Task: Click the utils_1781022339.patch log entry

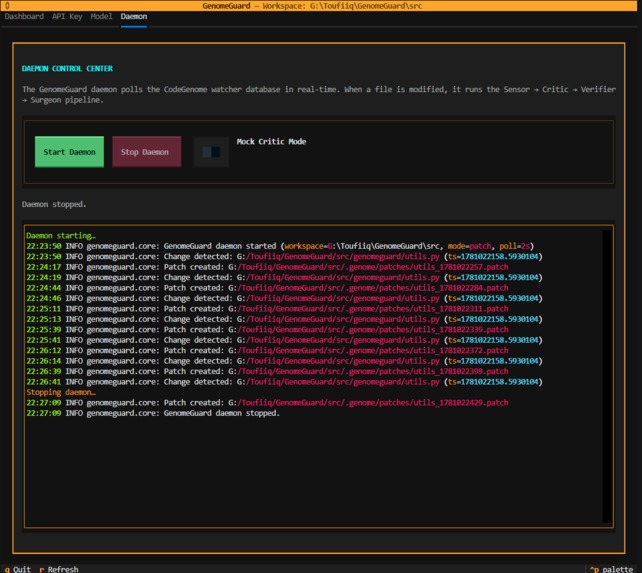Action: 267,330
